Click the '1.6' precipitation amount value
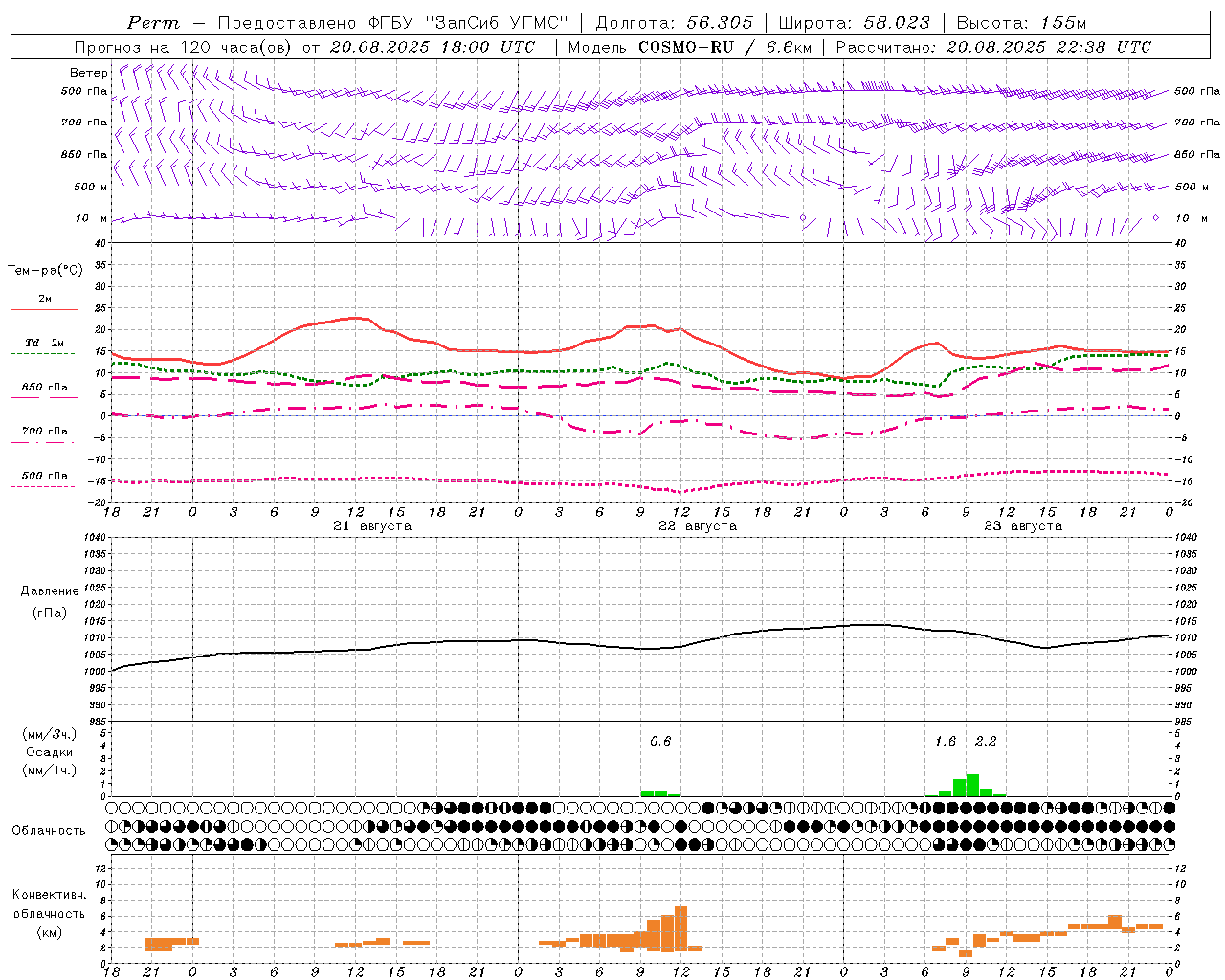The height and width of the screenshot is (980, 1225). (946, 741)
